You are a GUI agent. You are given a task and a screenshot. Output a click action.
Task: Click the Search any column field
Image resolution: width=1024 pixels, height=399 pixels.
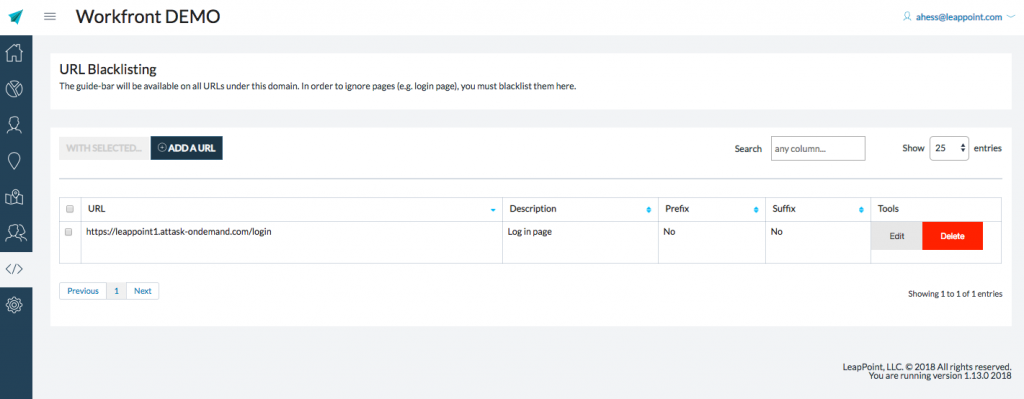pos(818,148)
